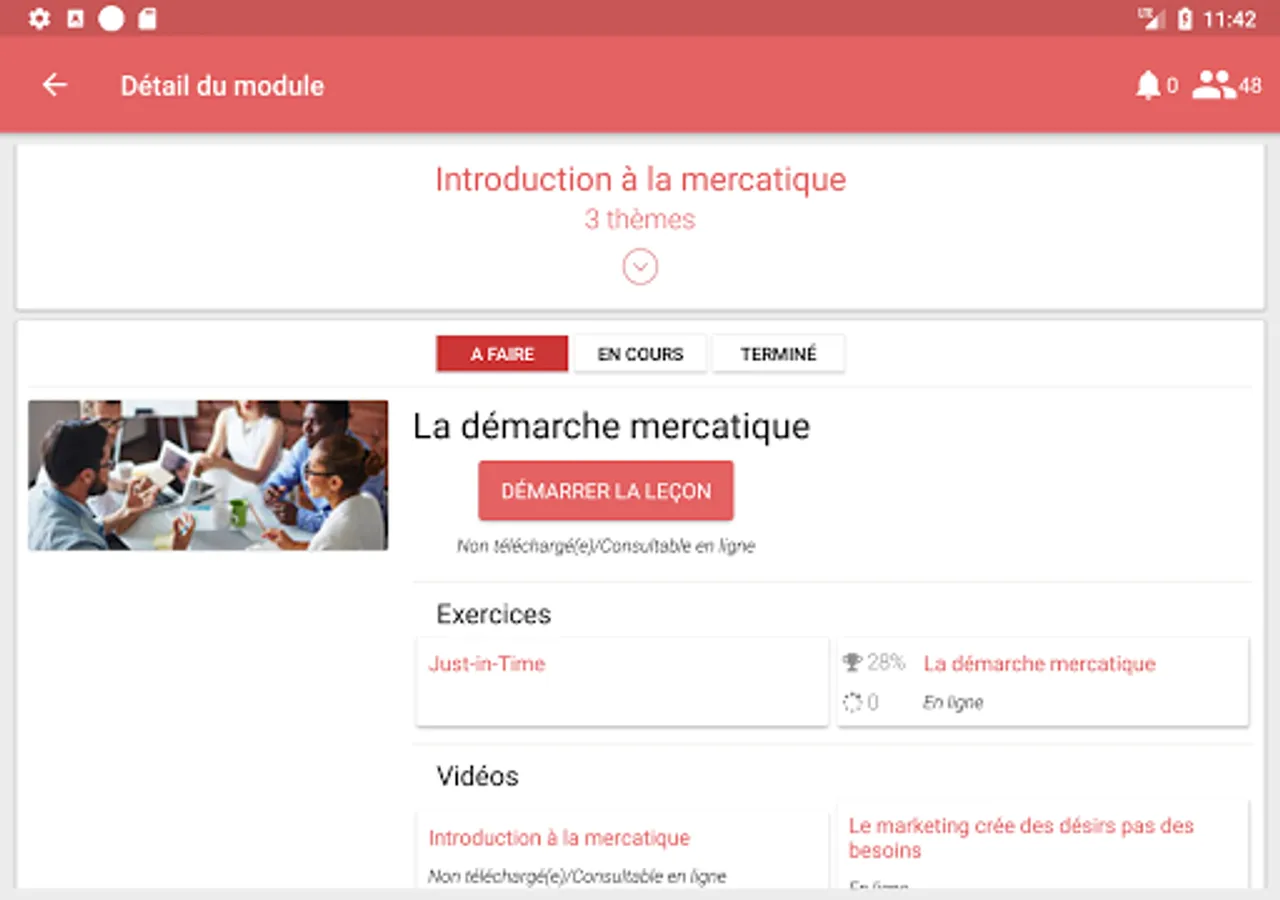Image resolution: width=1280 pixels, height=900 pixels.
Task: Go back with the arrow icon
Action: (55, 85)
